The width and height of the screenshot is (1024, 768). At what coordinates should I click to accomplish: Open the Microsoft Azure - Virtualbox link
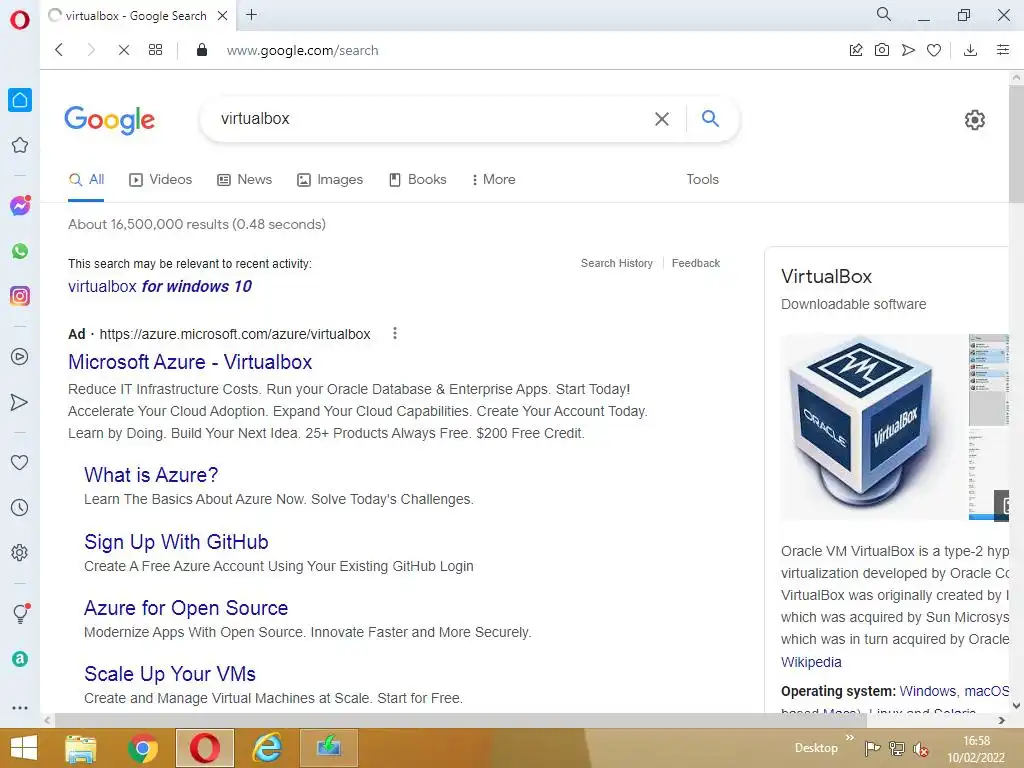pyautogui.click(x=190, y=362)
